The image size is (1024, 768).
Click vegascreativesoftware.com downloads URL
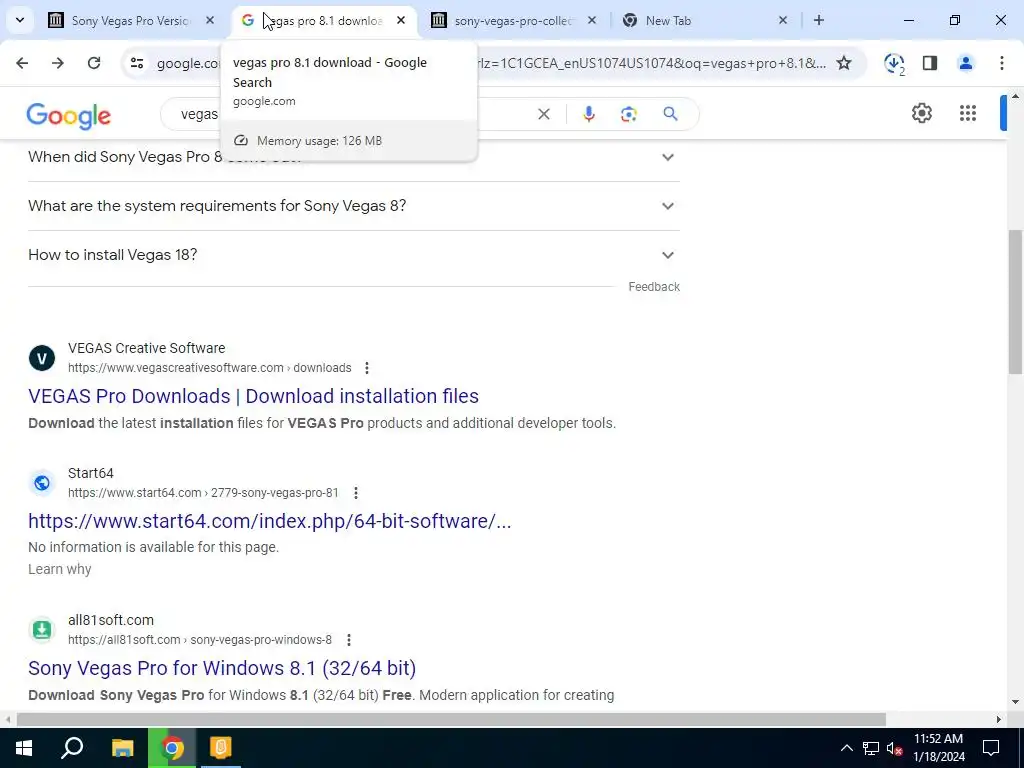(210, 368)
